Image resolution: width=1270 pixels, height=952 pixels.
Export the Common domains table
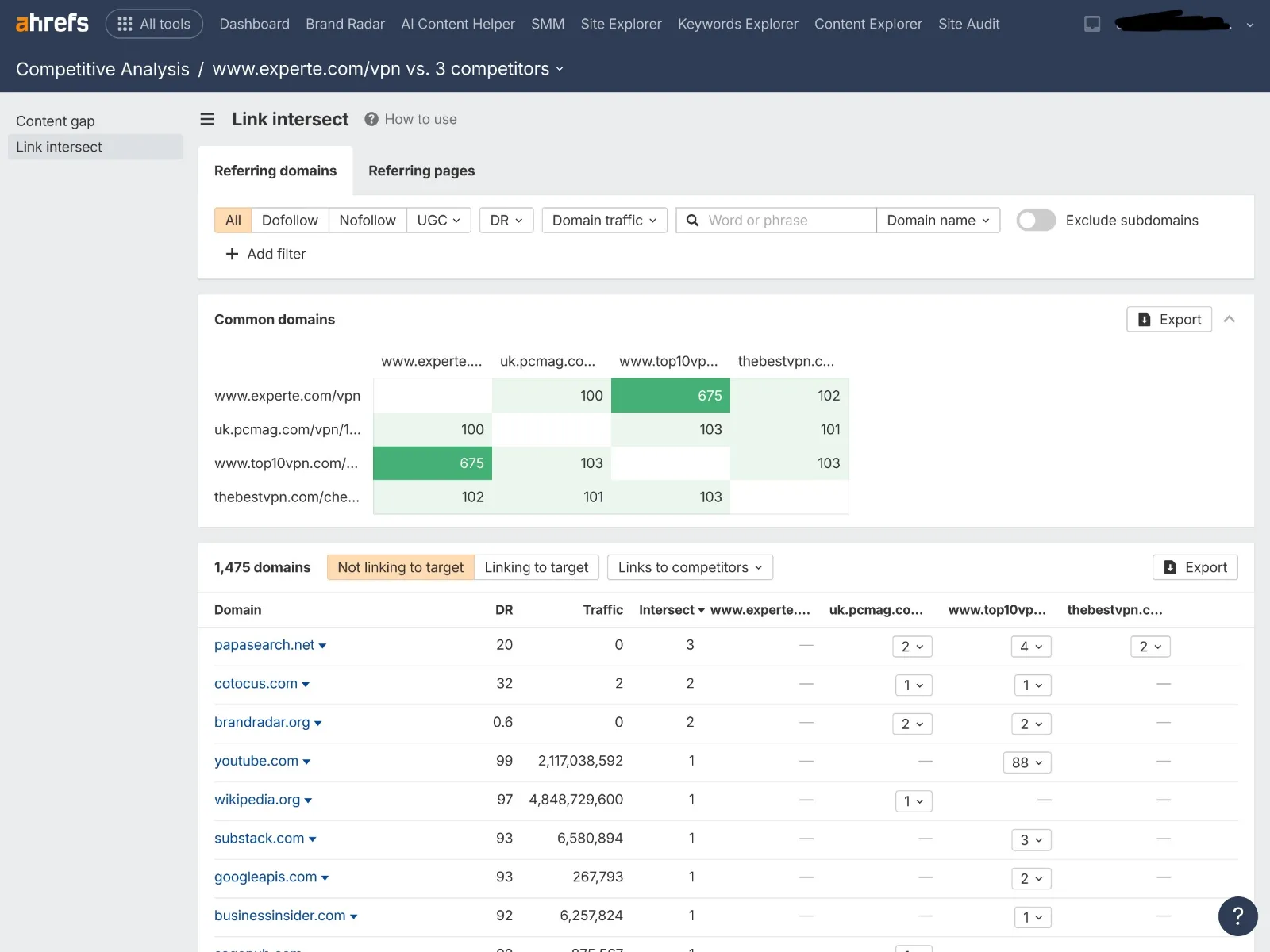click(x=1169, y=319)
